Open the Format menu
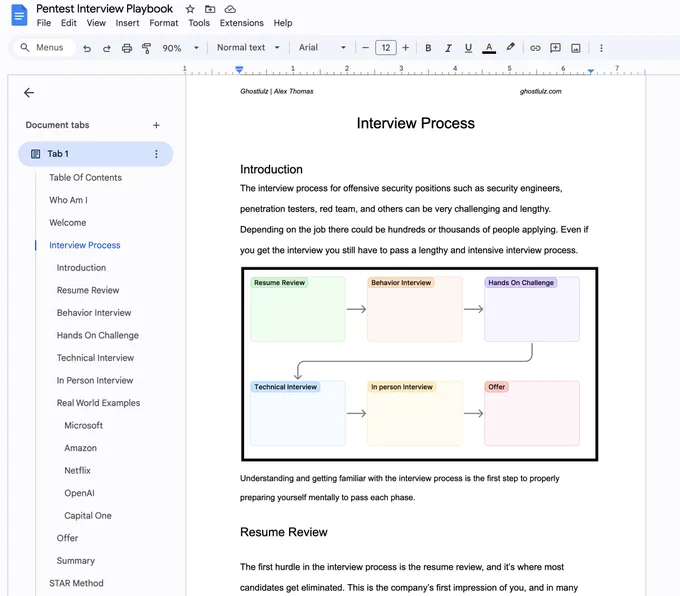Image resolution: width=680 pixels, height=596 pixels. 163,23
